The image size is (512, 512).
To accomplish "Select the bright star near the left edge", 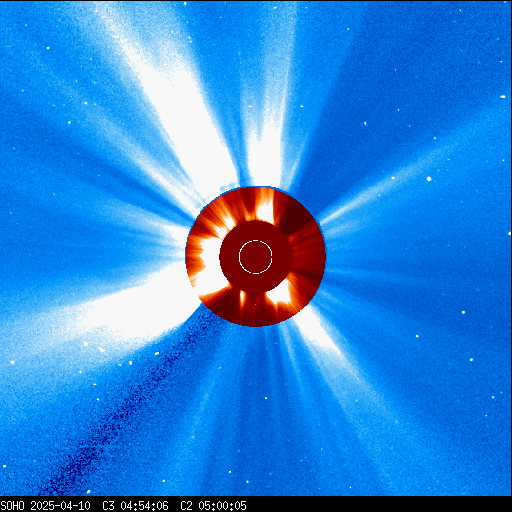I will point(12,362).
